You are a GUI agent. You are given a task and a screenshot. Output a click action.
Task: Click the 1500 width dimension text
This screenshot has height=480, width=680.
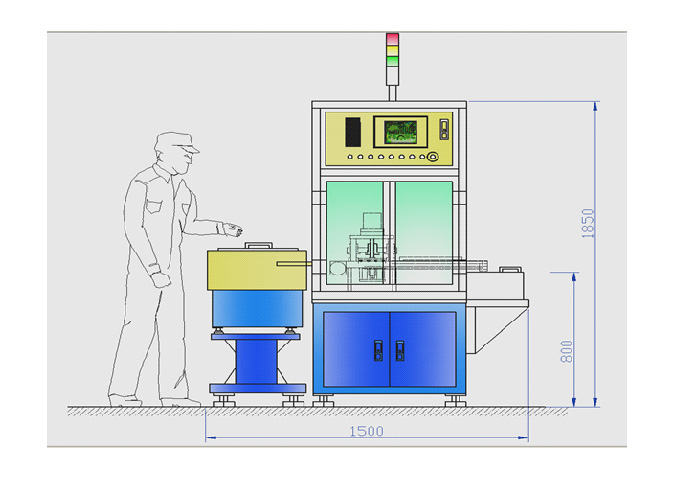point(366,431)
